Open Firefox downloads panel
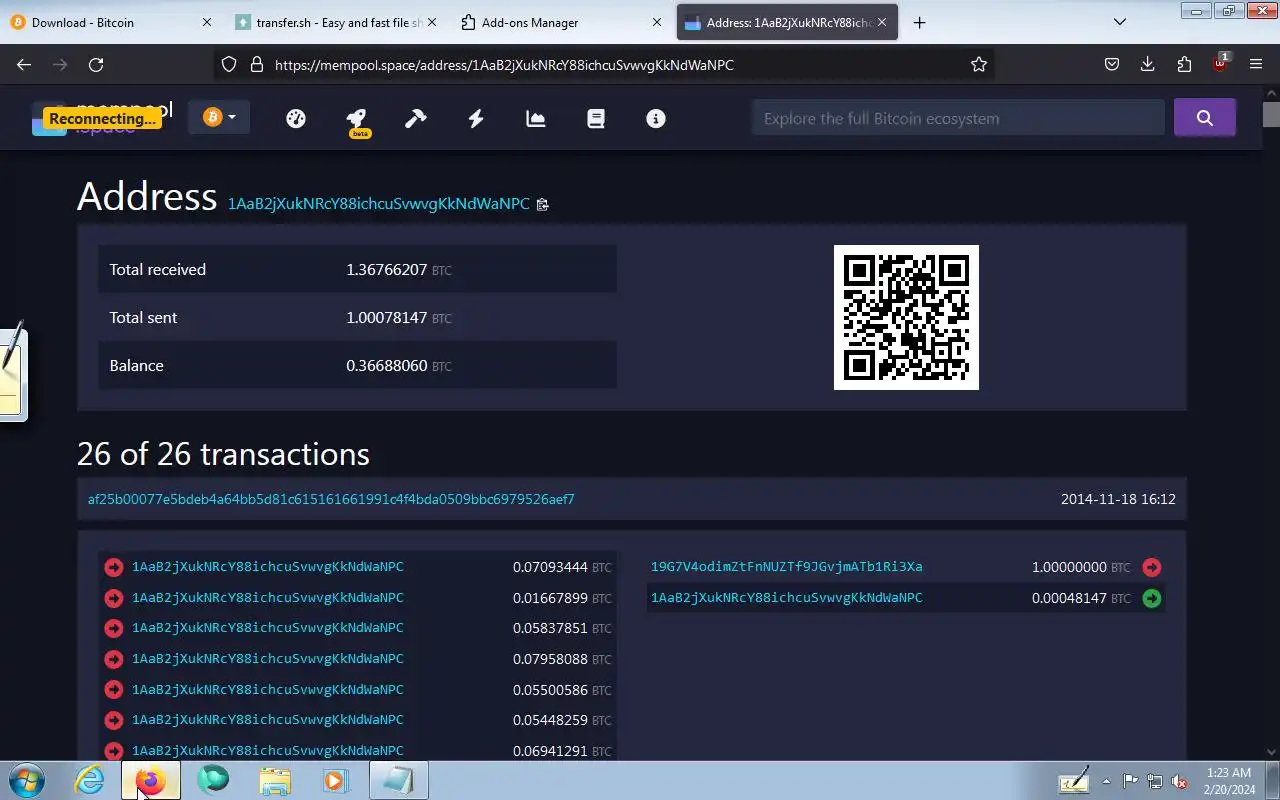Viewport: 1280px width, 800px height. (x=1147, y=64)
